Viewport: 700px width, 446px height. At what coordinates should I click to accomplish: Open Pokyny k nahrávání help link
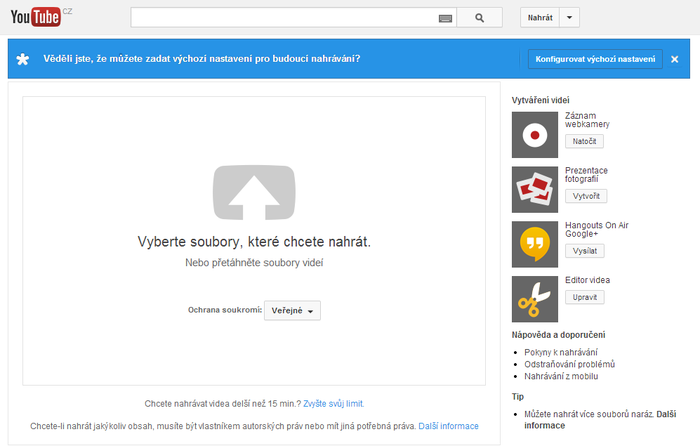pos(561,352)
